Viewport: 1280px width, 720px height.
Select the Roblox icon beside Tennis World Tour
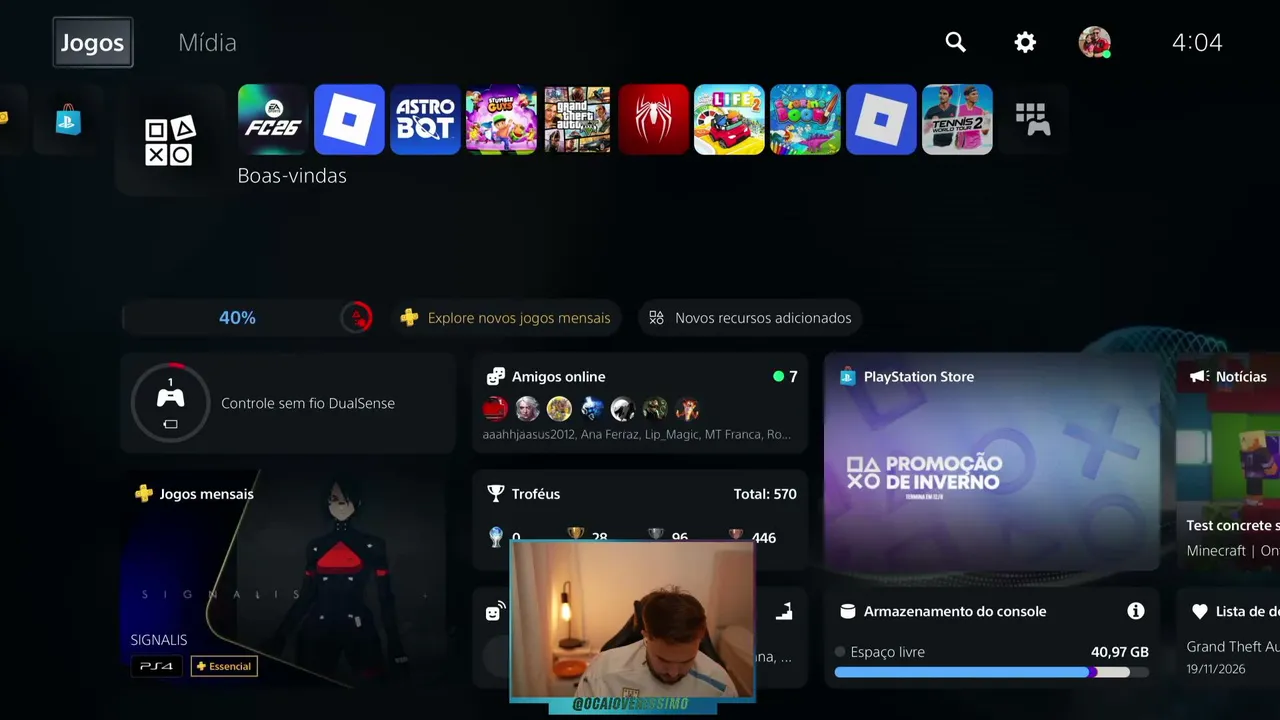tap(881, 119)
